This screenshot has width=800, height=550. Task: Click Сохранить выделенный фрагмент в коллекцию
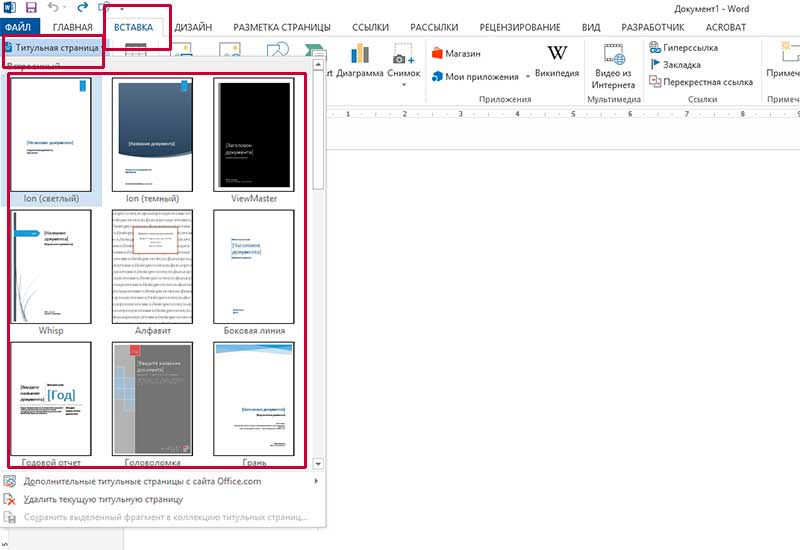point(162,517)
